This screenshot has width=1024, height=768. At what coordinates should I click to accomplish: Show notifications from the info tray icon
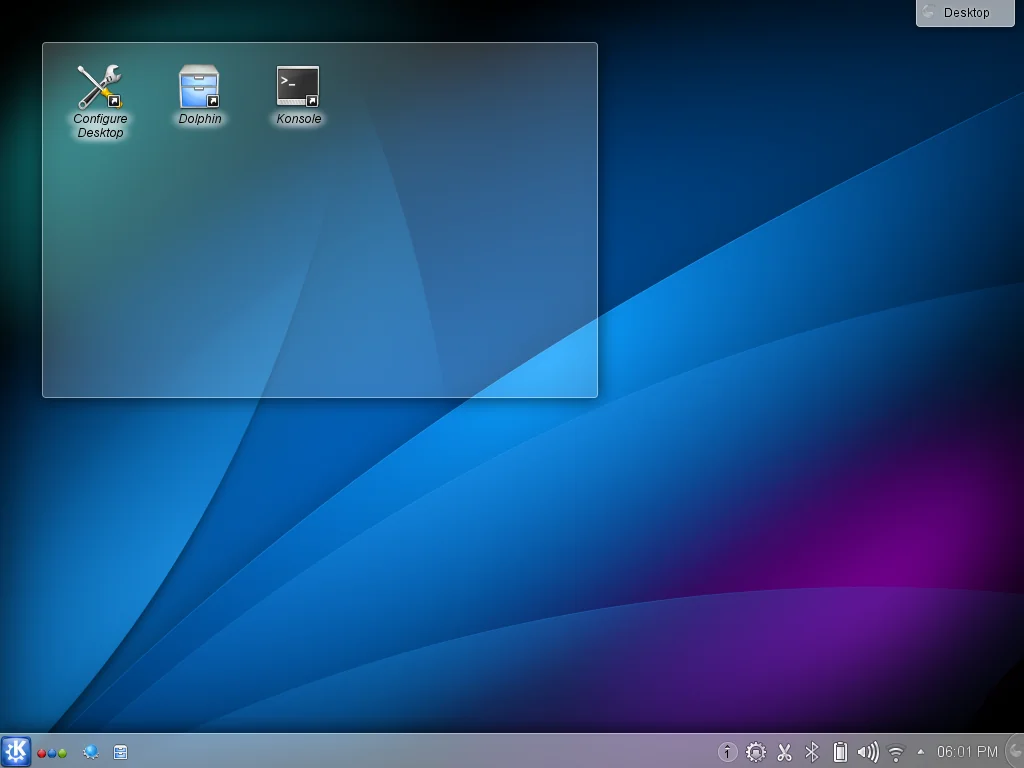click(x=728, y=752)
